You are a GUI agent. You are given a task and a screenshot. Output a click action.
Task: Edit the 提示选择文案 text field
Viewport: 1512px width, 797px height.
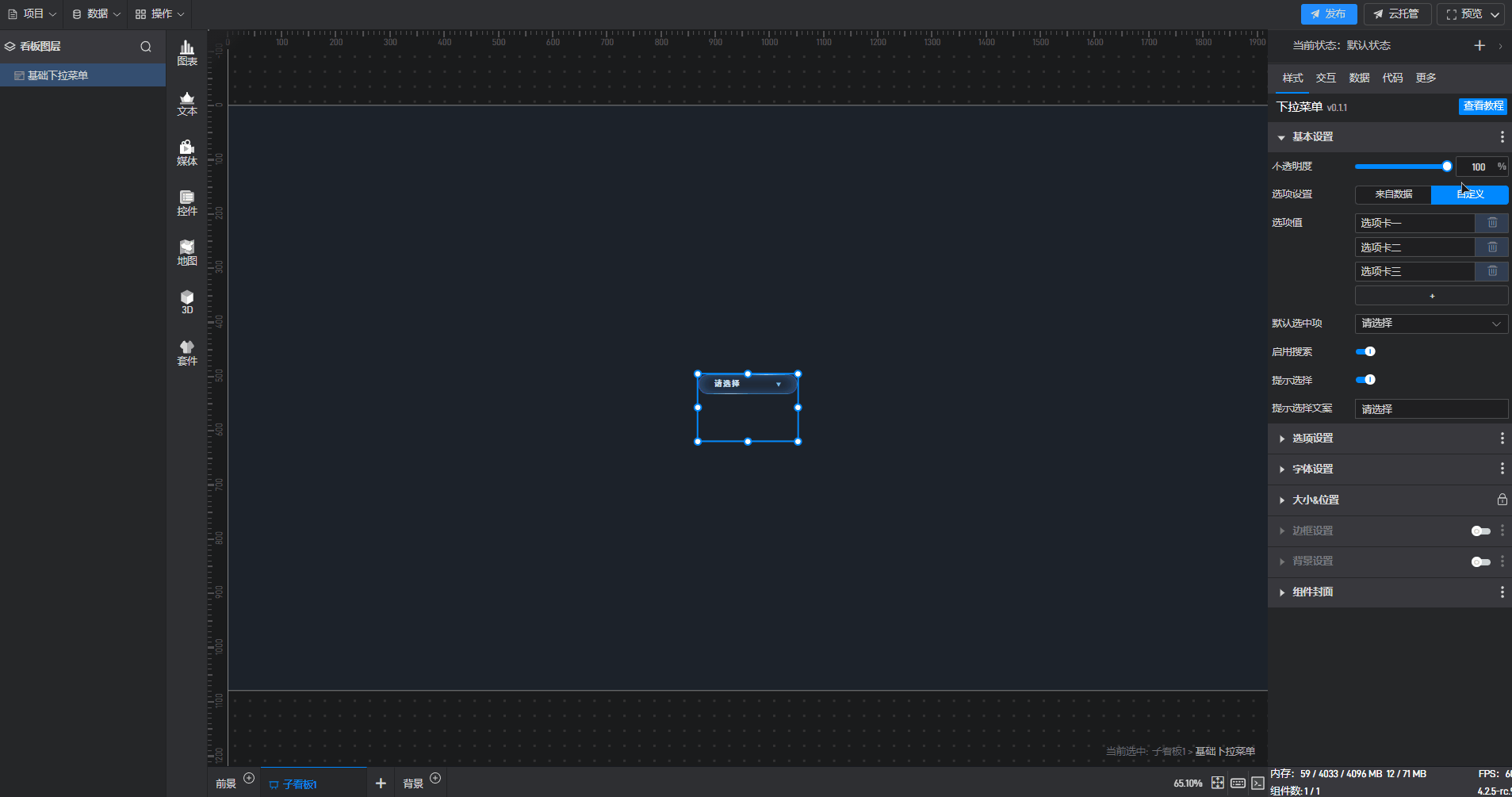(1431, 409)
